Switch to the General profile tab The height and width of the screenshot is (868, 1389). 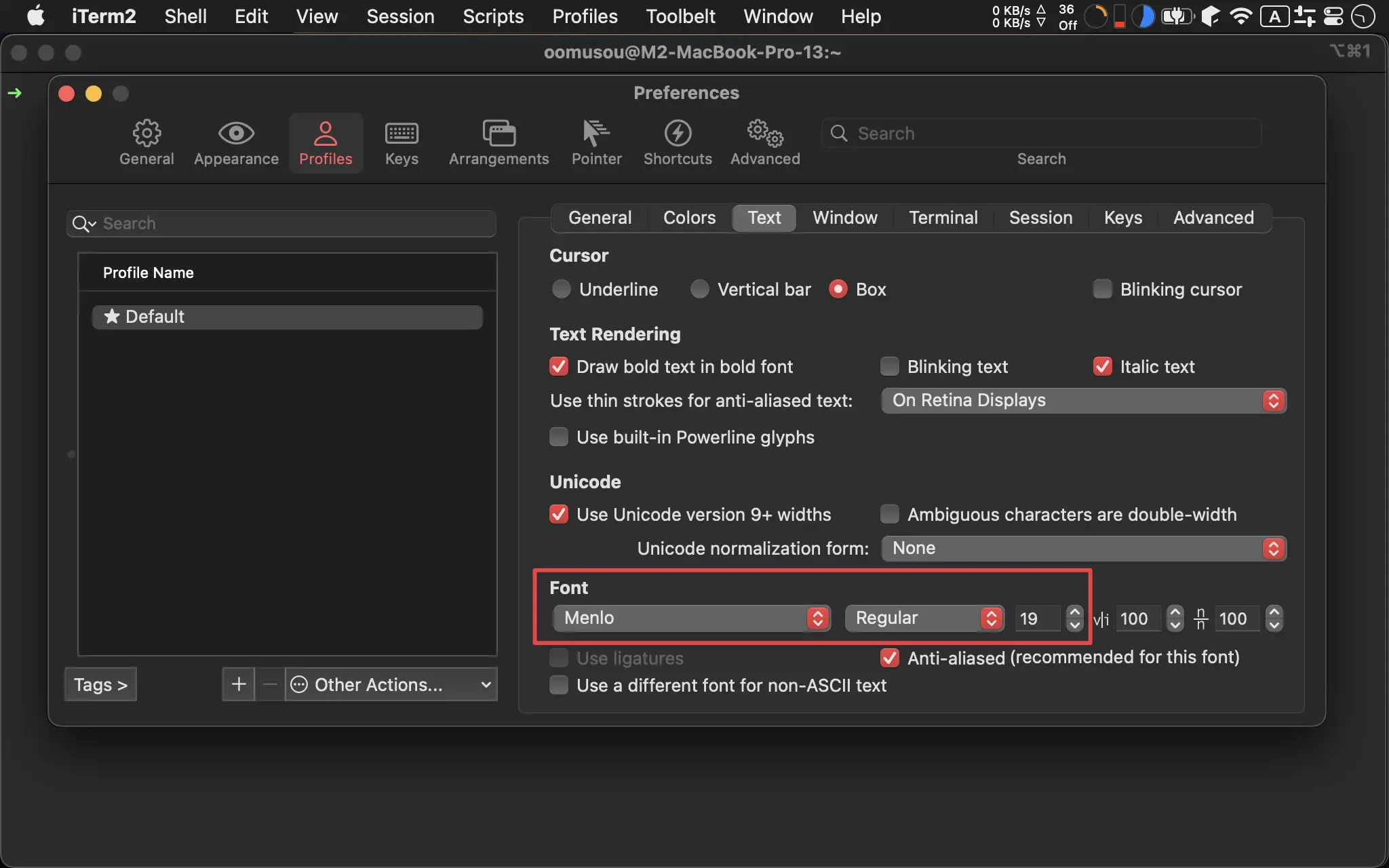coord(600,218)
